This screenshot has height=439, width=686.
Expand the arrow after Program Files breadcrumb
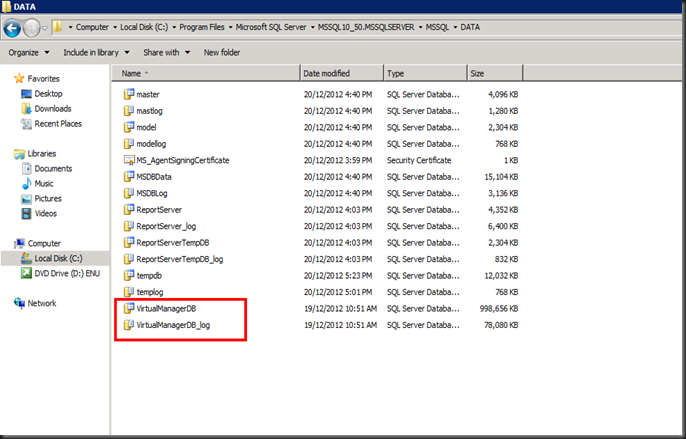pos(230,27)
